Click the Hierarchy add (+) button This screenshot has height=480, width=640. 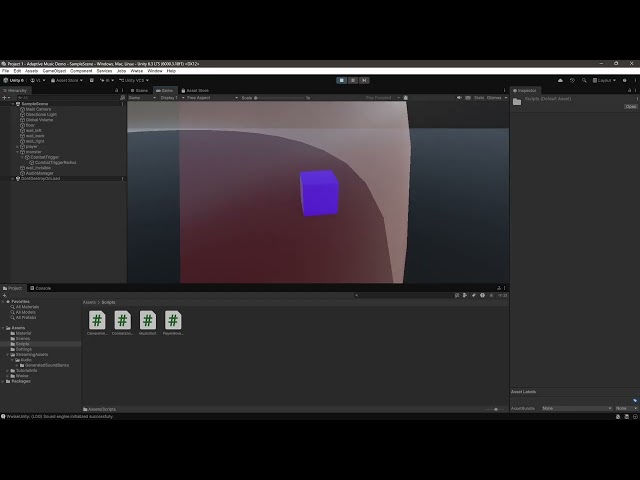click(x=6, y=98)
